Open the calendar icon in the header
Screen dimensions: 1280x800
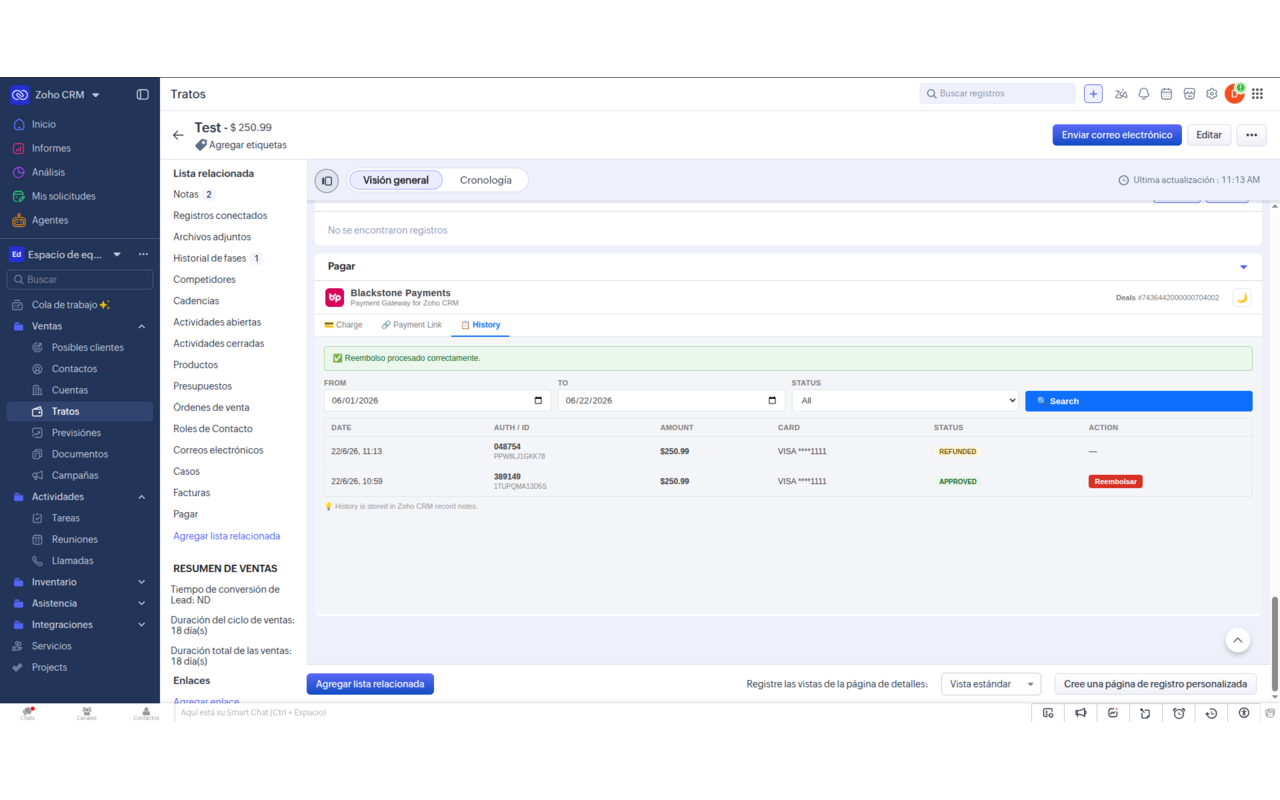click(x=1166, y=94)
